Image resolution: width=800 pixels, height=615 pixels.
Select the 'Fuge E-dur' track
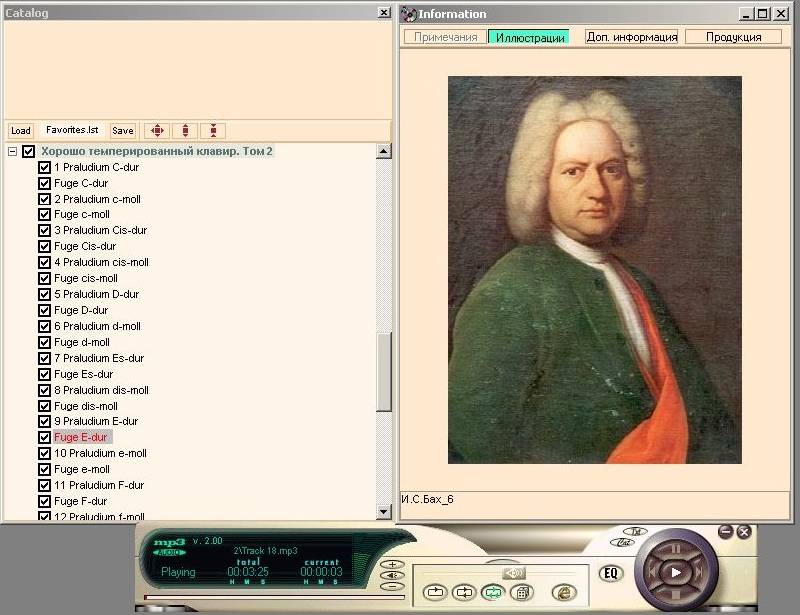[x=81, y=437]
